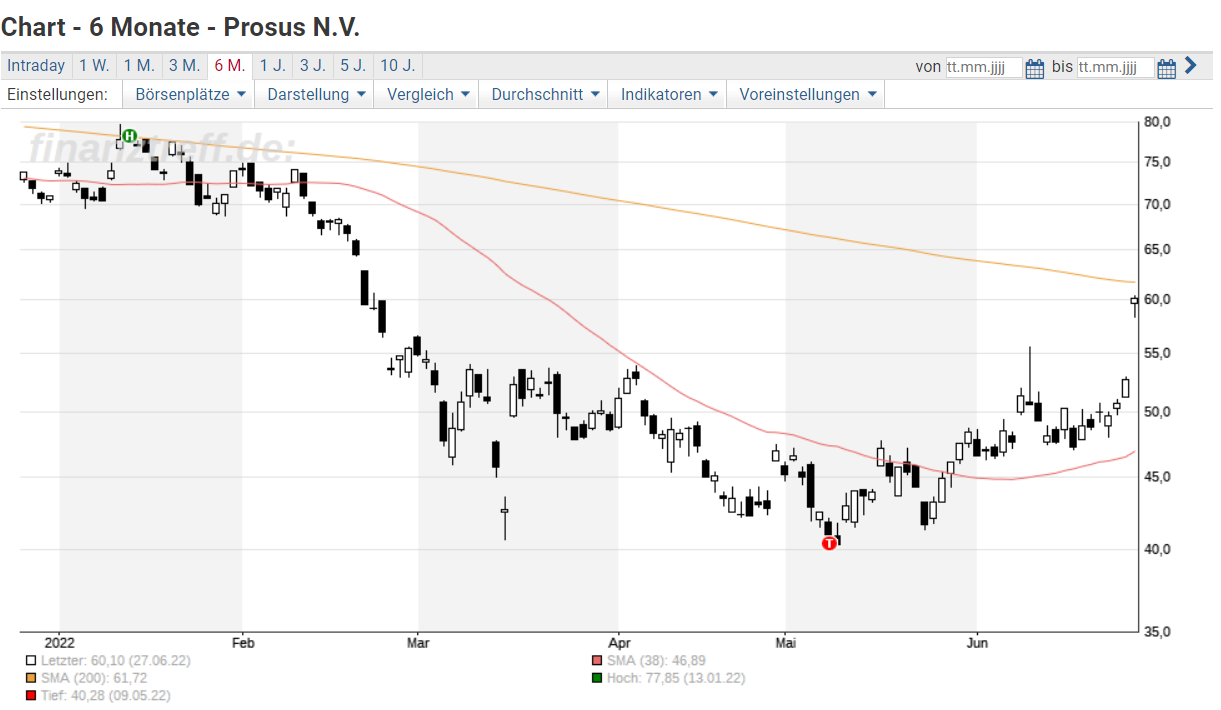This screenshot has width=1221, height=710.
Task: Click the 'Jun' x-axis label
Action: pyautogui.click(x=977, y=643)
